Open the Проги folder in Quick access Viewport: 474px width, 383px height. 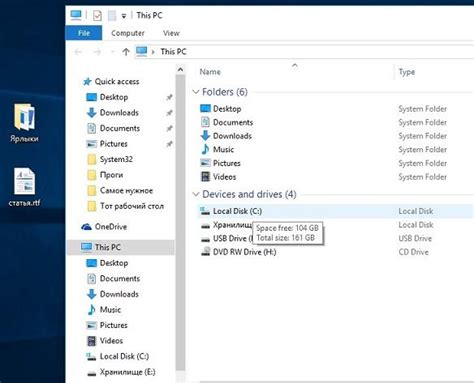point(105,175)
